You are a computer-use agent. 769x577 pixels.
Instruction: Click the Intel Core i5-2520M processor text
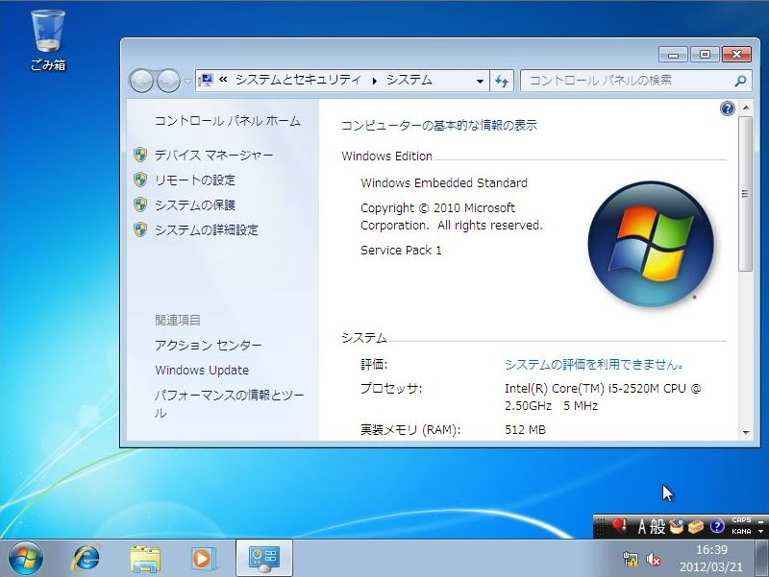603,397
